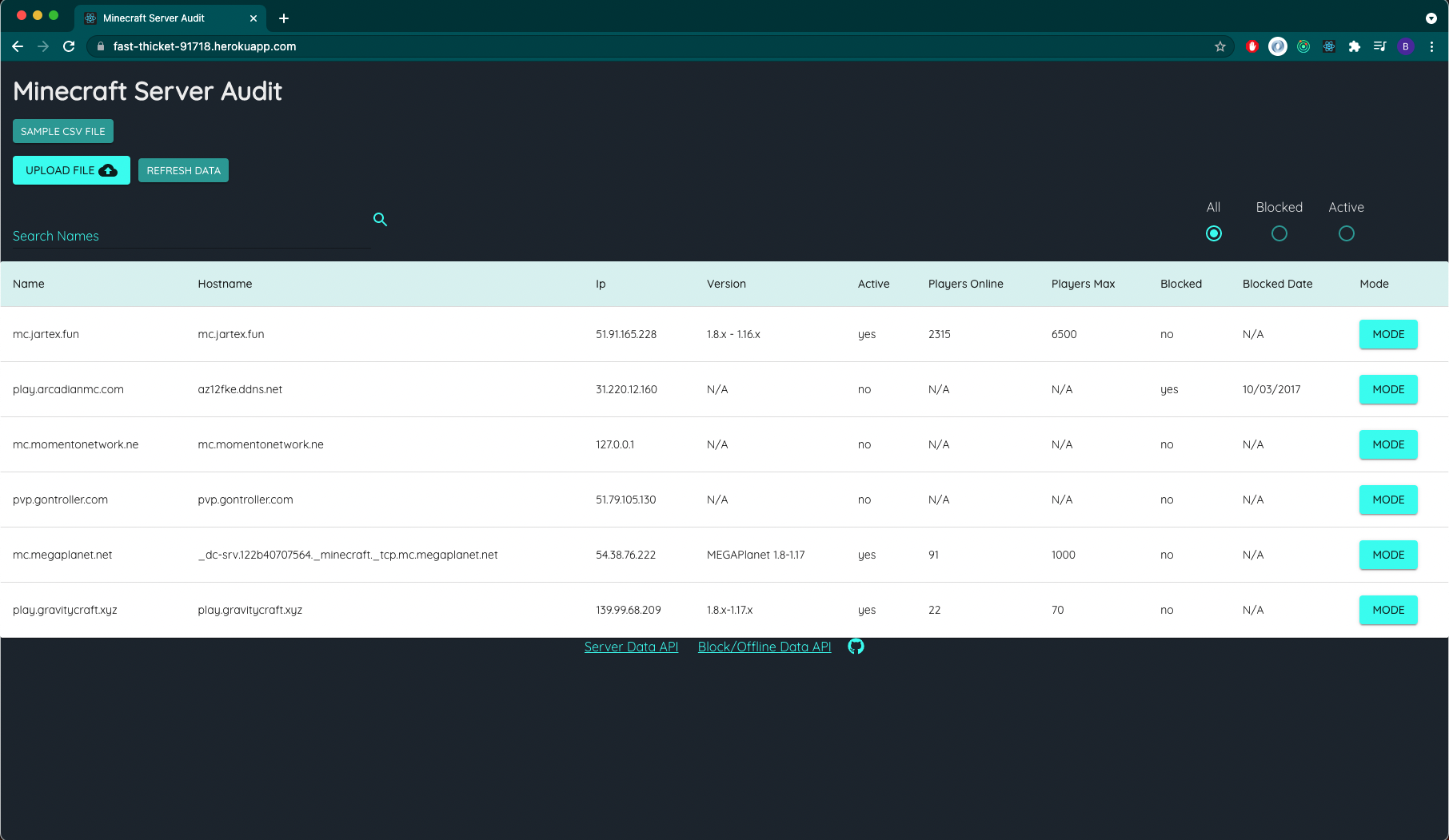Click the search magnifier icon
Viewport: 1449px width, 840px height.
pyautogui.click(x=380, y=219)
